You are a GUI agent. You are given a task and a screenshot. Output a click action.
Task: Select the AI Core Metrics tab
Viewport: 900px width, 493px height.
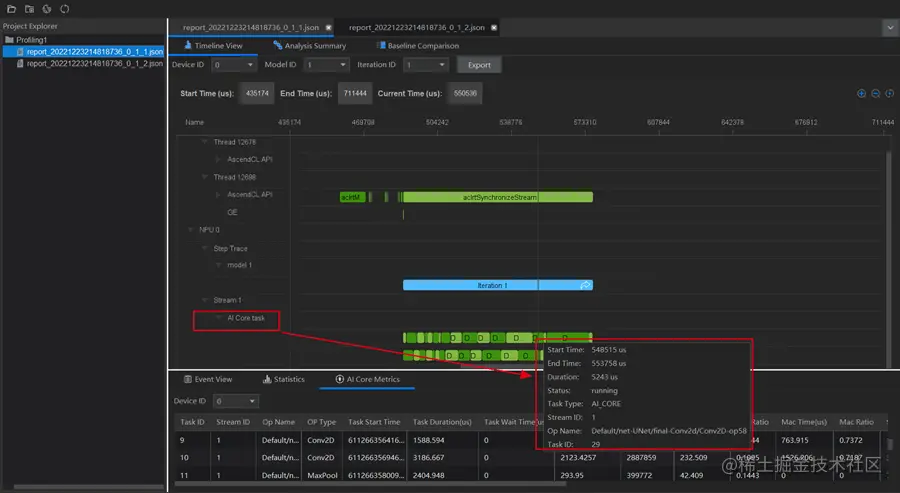[367, 379]
